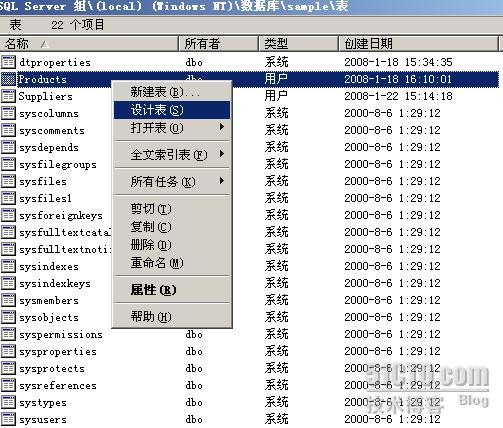The width and height of the screenshot is (503, 428).
Task: Select the Suppliers table name
Action: coord(46,97)
